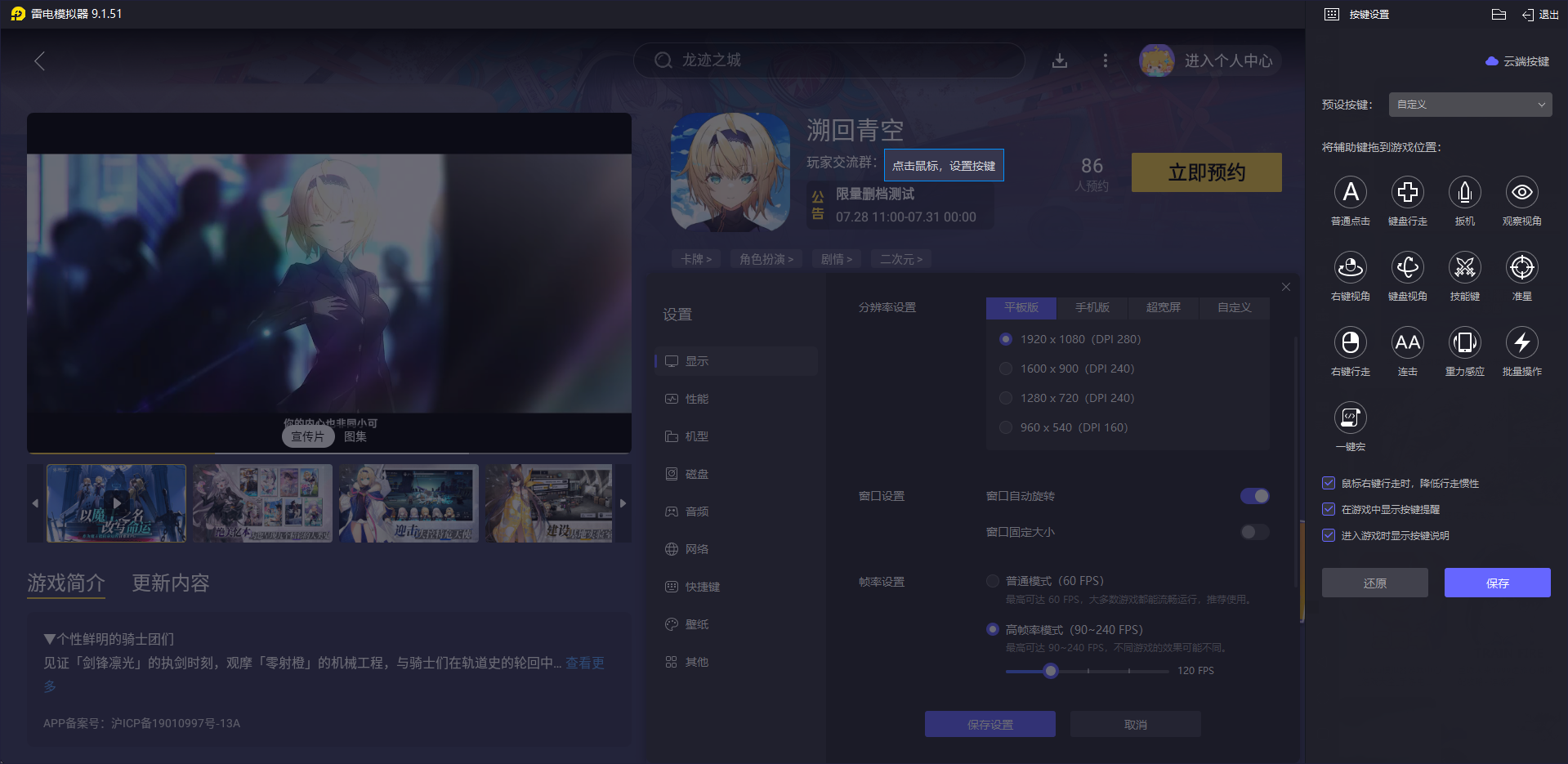
Task: Open 音频 audio settings
Action: click(x=736, y=512)
